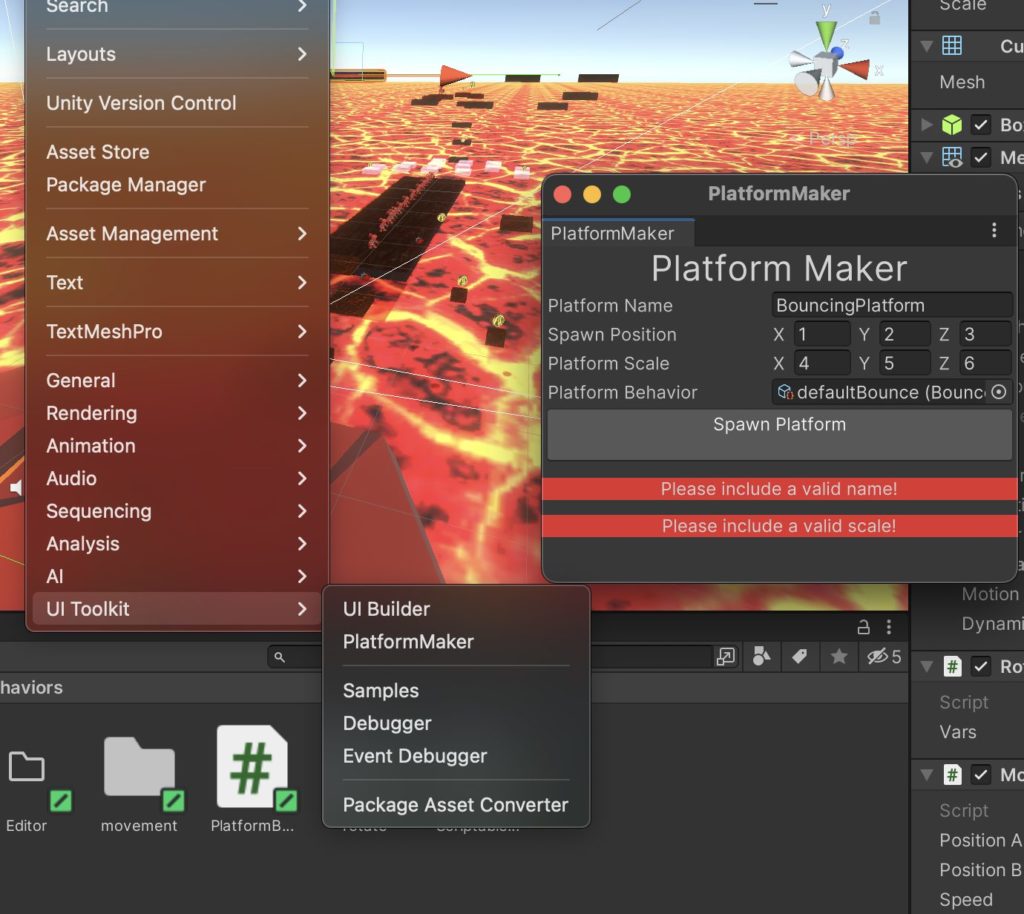The image size is (1024, 914).
Task: Choose Event Debugger in UI Toolkit submenu
Action: pyautogui.click(x=414, y=756)
